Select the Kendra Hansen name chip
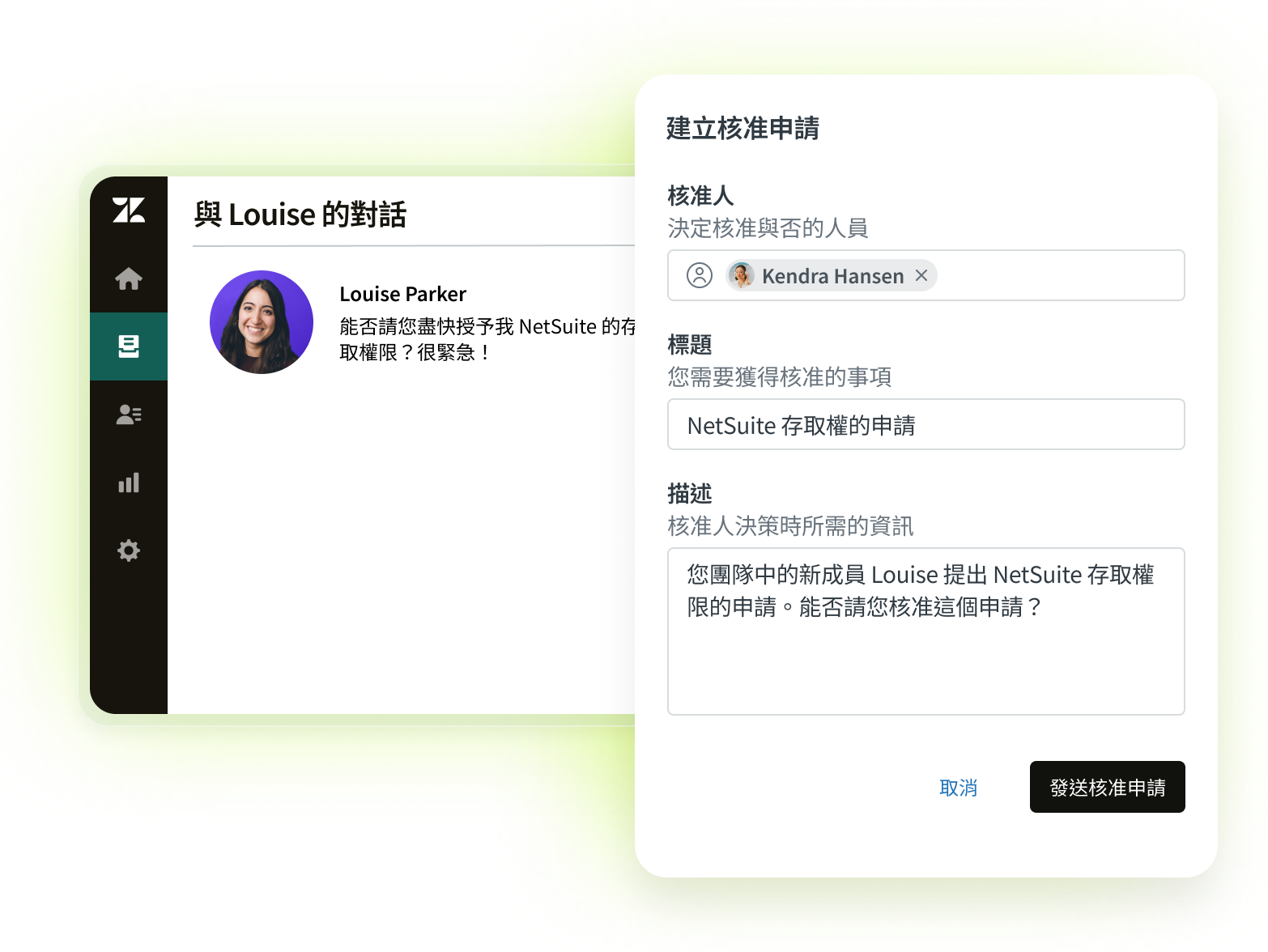This screenshot has height=952, width=1268. pyautogui.click(x=832, y=276)
